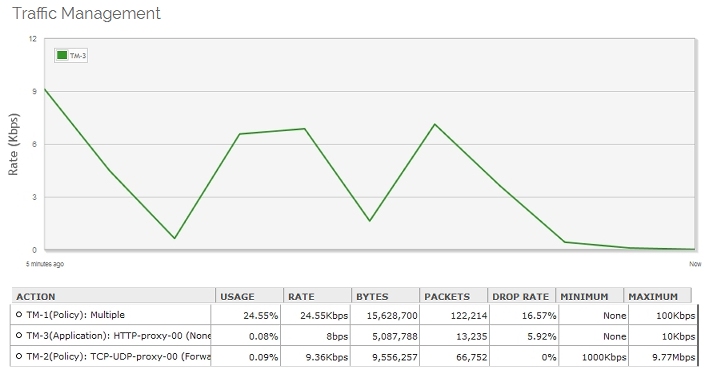Click the 'Traffic Management' heading
Image resolution: width=717 pixels, height=382 pixels.
[86, 13]
